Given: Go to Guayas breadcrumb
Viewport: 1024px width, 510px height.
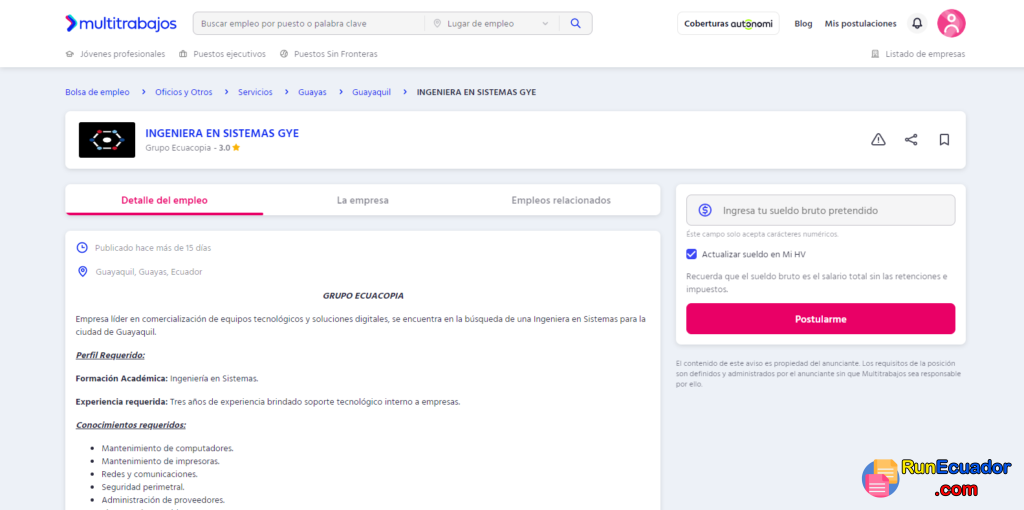Looking at the screenshot, I should point(312,92).
